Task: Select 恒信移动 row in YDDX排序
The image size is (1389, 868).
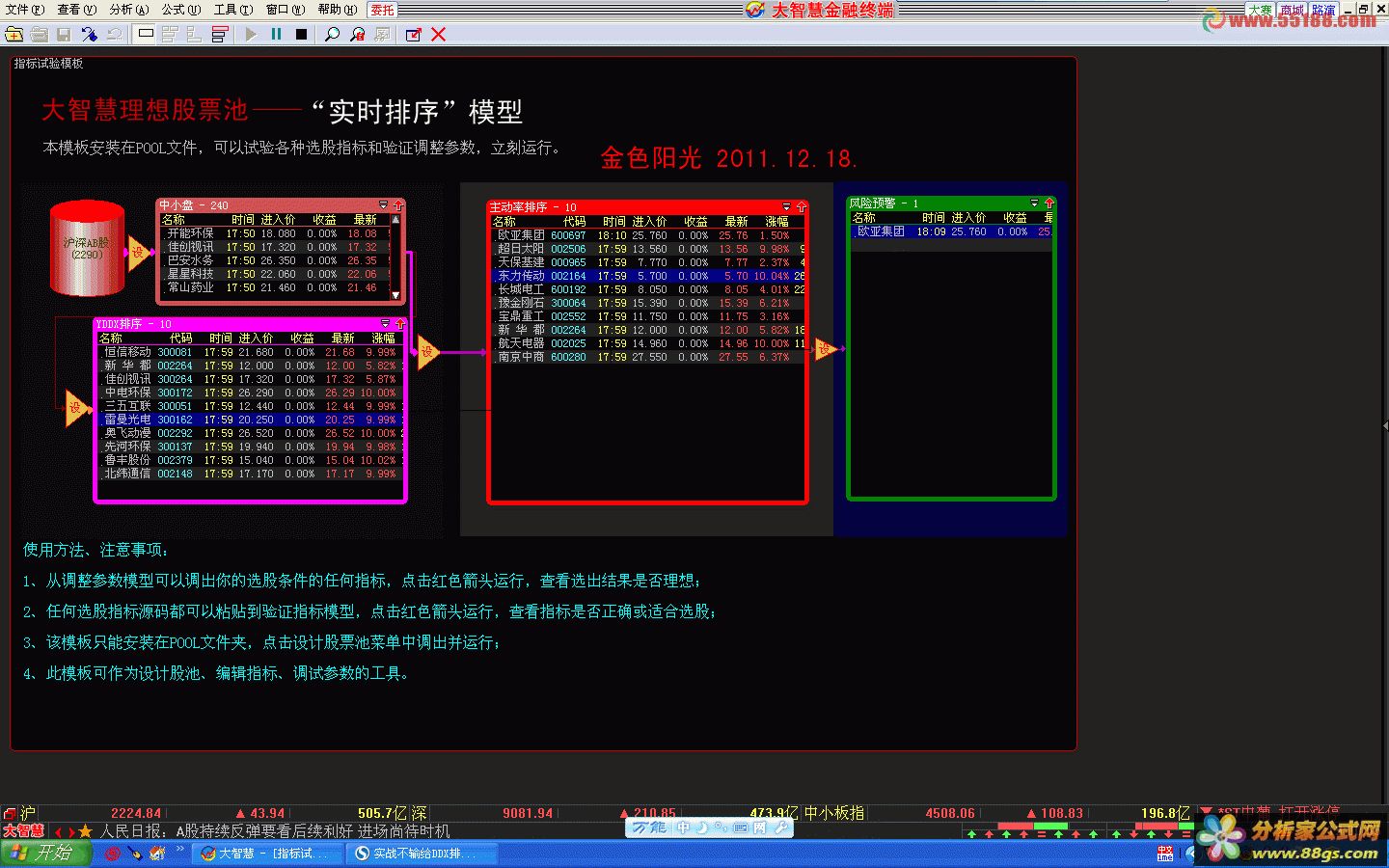Action: (x=250, y=352)
